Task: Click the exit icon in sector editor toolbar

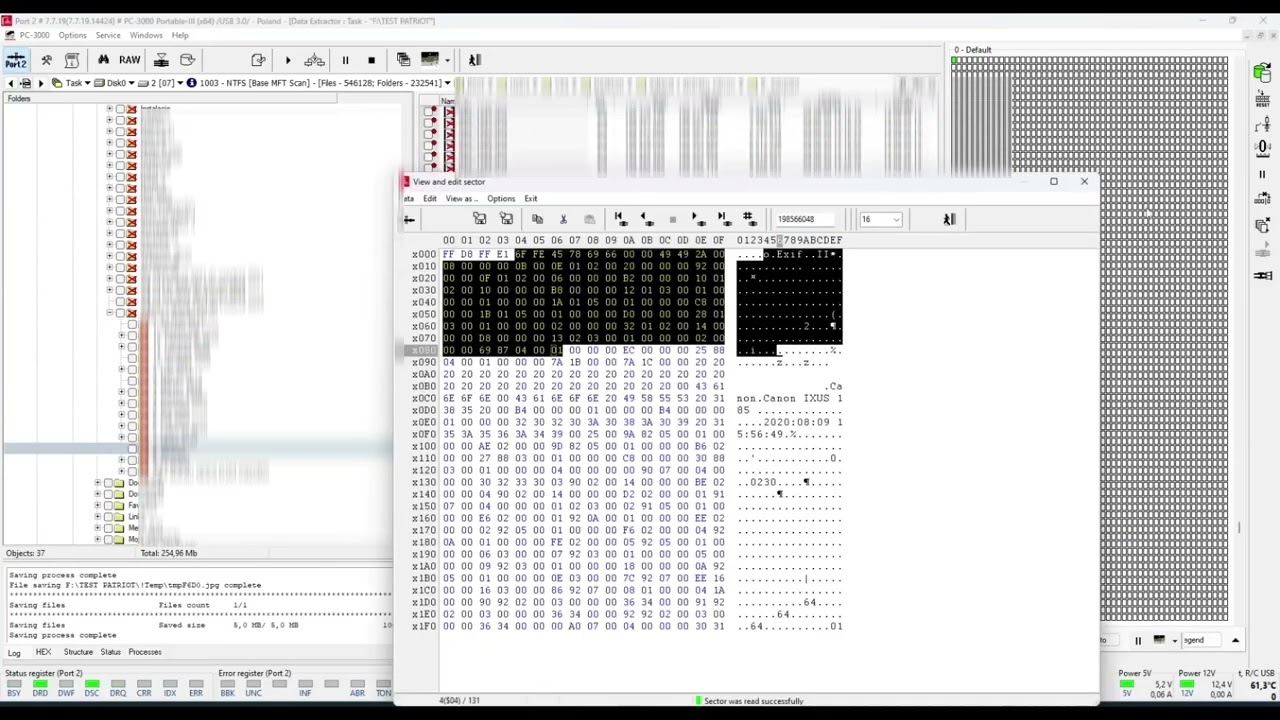Action: [949, 219]
